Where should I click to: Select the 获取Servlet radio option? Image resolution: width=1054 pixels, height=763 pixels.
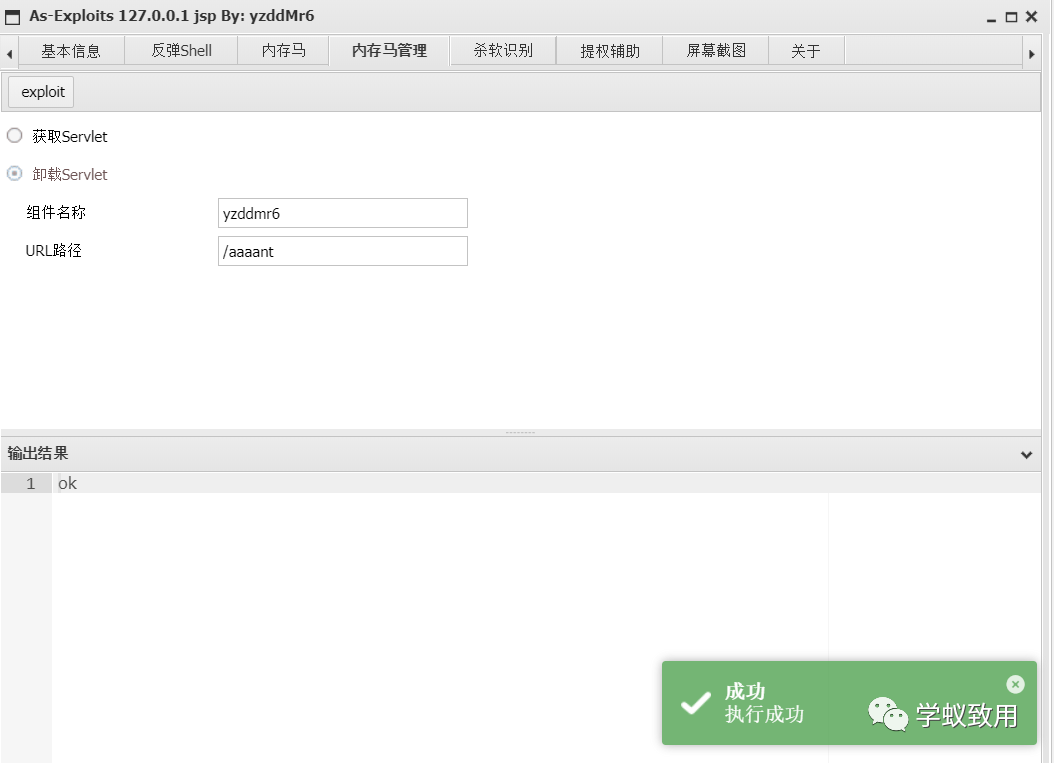tap(14, 136)
